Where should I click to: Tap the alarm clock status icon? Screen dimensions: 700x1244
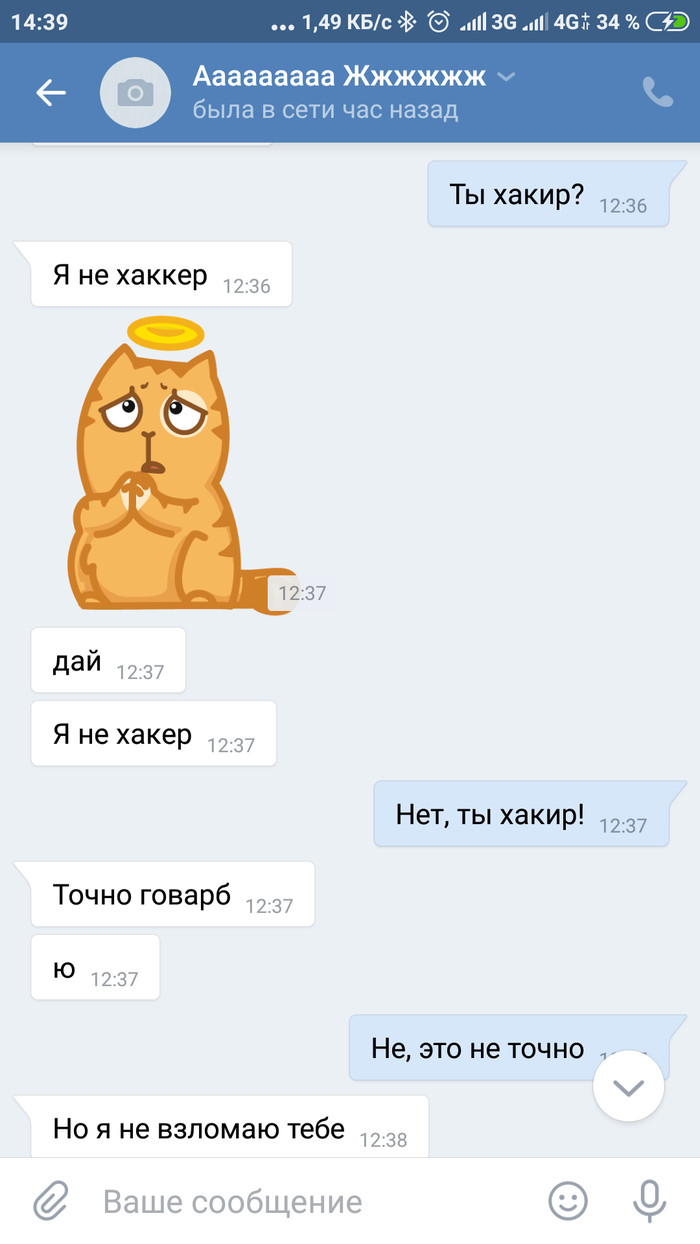point(437,22)
